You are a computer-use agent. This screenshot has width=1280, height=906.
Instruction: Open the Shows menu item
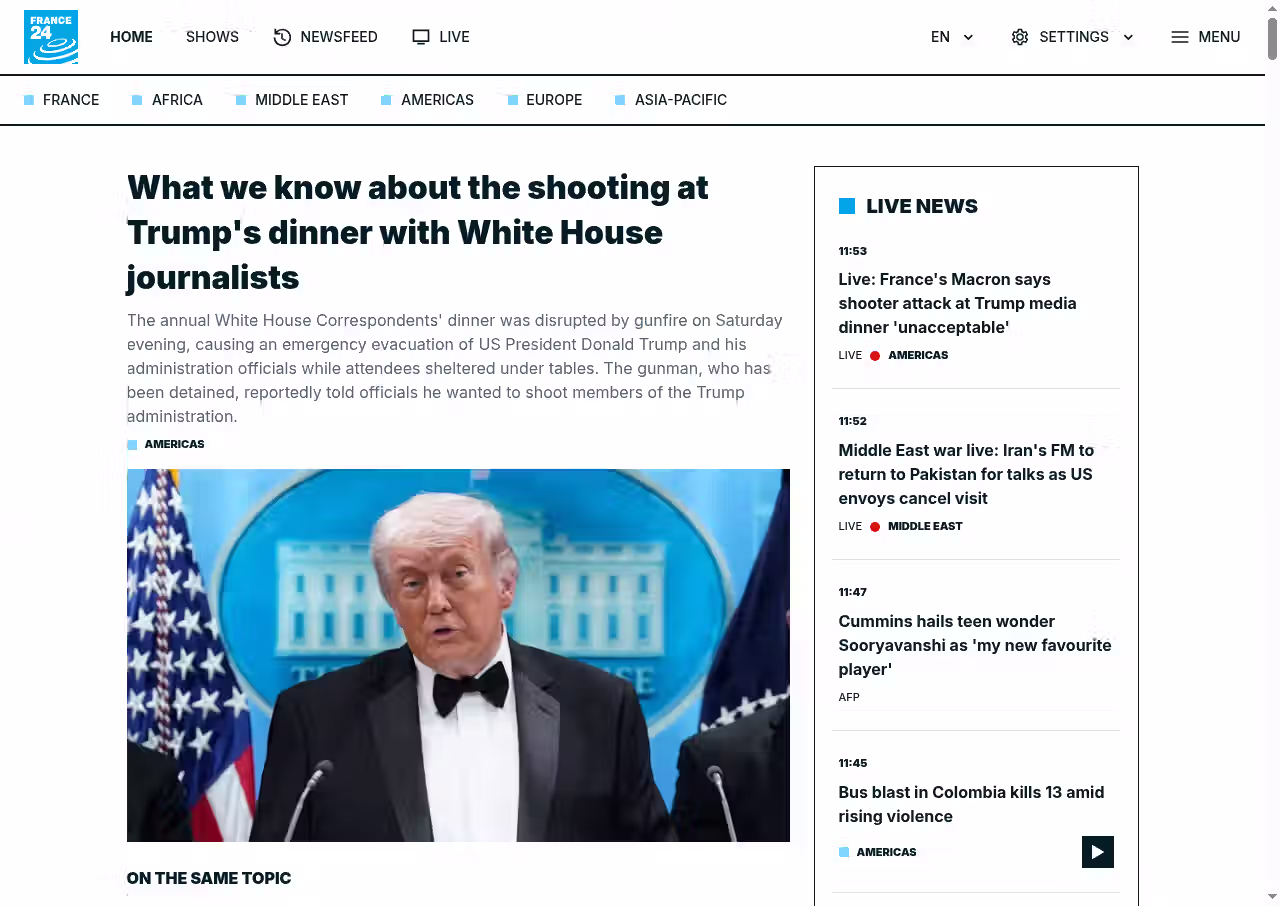pos(212,37)
